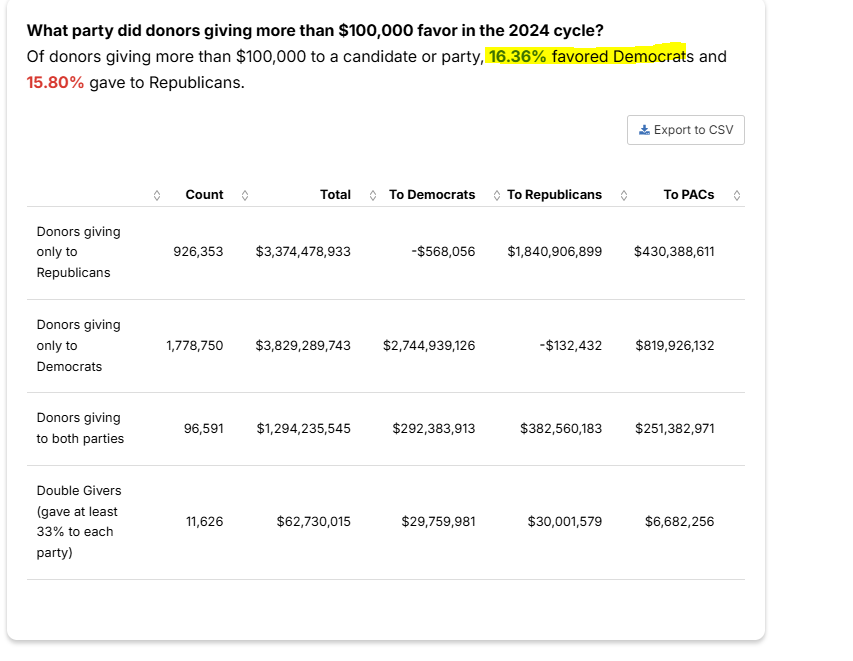The image size is (853, 661).
Task: Click sort icon right of To Democrats
Action: (497, 195)
